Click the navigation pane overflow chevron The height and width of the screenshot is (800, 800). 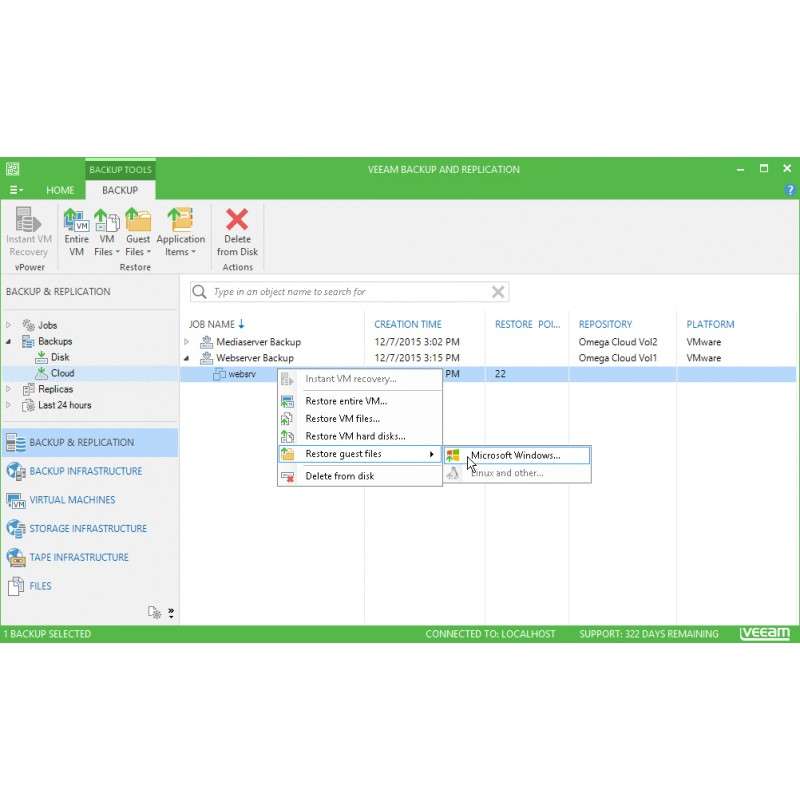(x=171, y=612)
